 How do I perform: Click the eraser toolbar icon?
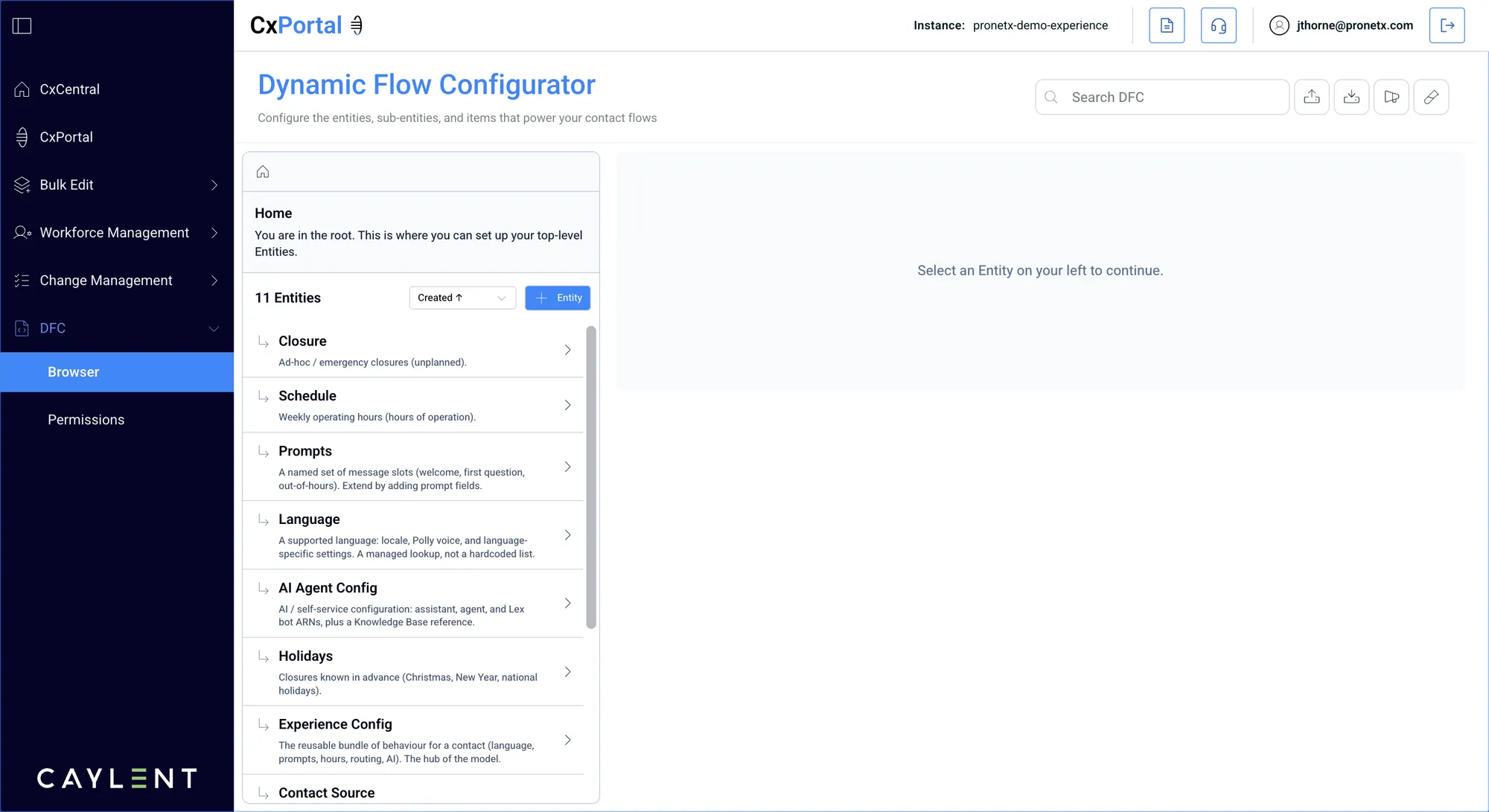coord(1431,97)
